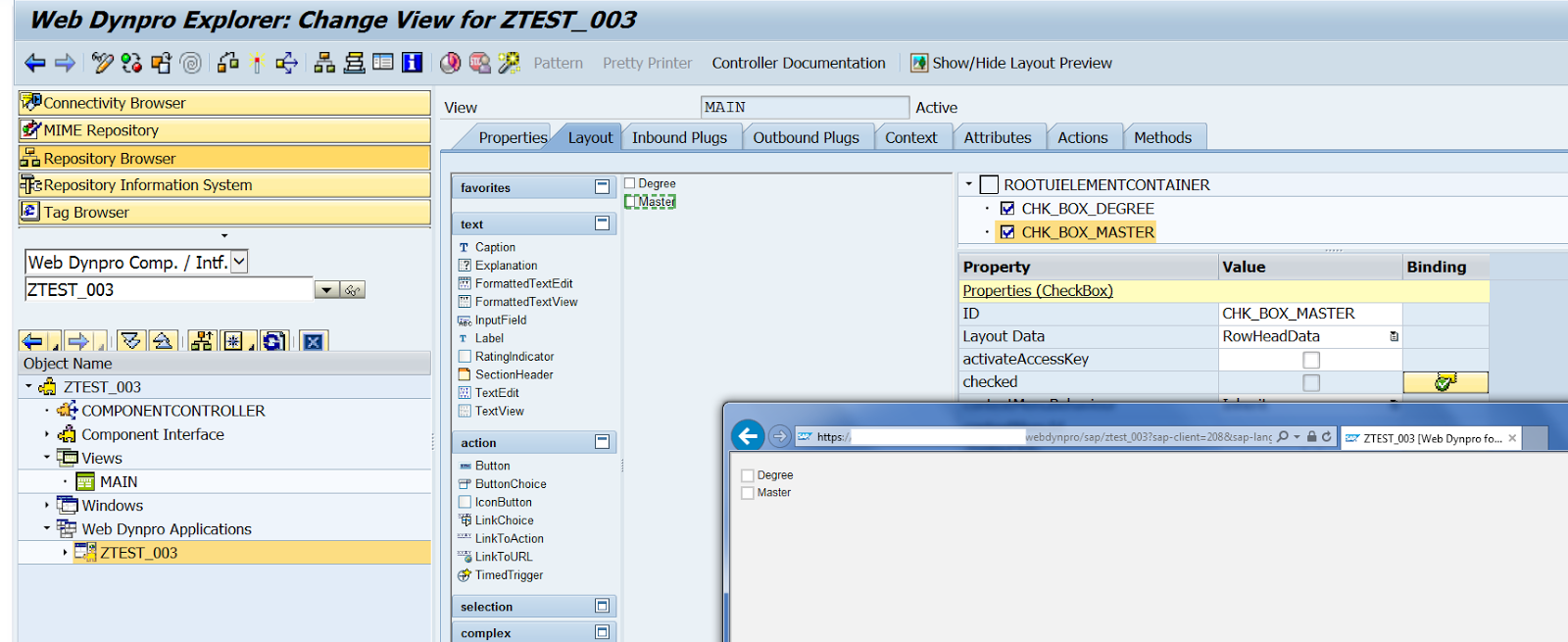
Task: Toggle the activateAccessKey checkbox
Action: coord(1311,360)
